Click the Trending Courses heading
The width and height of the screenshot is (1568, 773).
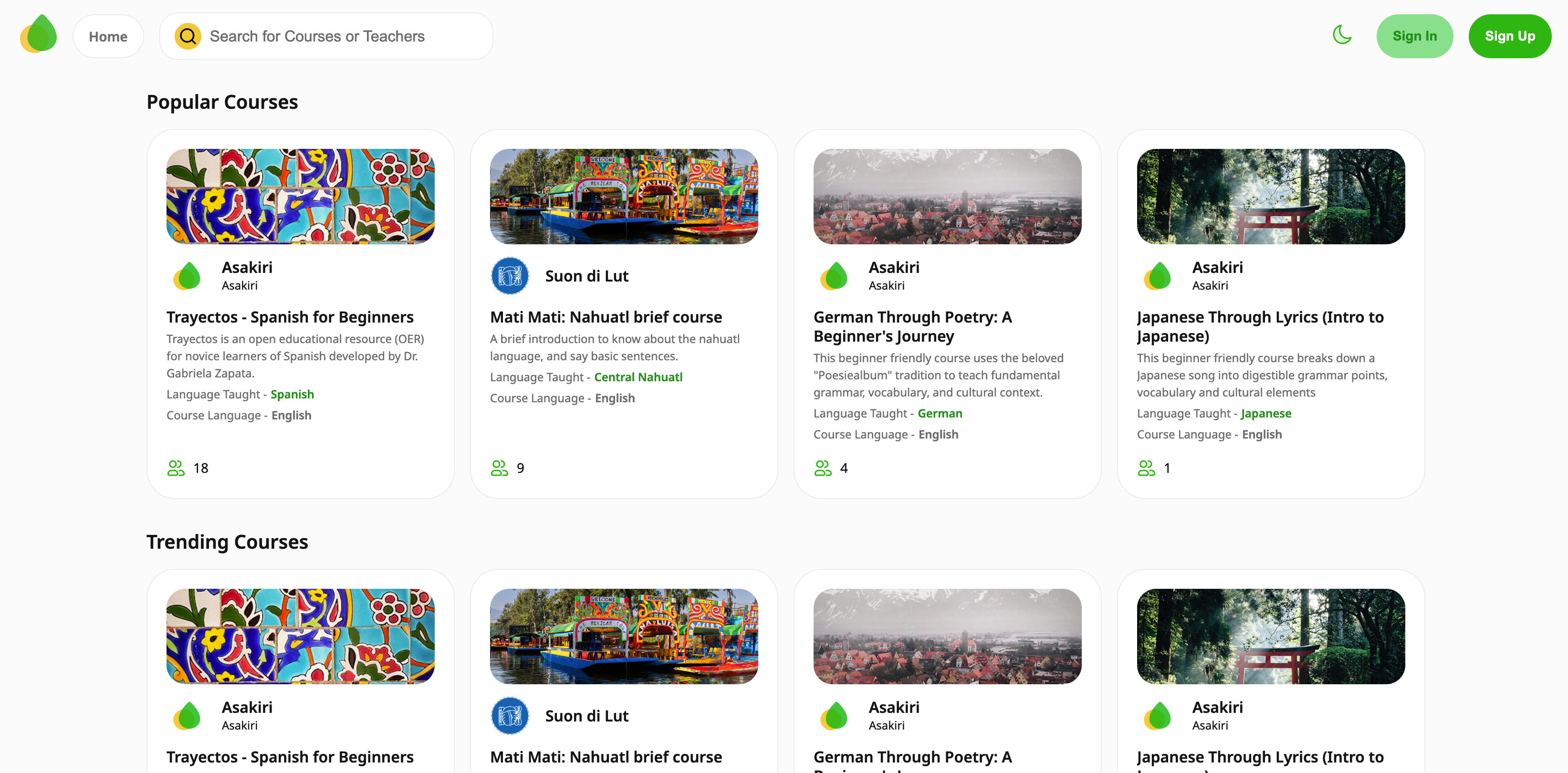click(x=227, y=543)
